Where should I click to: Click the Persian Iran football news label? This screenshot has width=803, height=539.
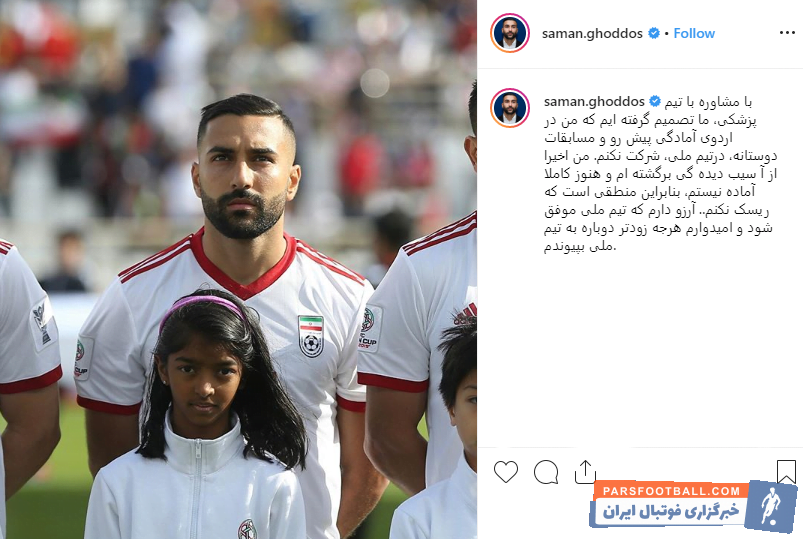click(671, 511)
